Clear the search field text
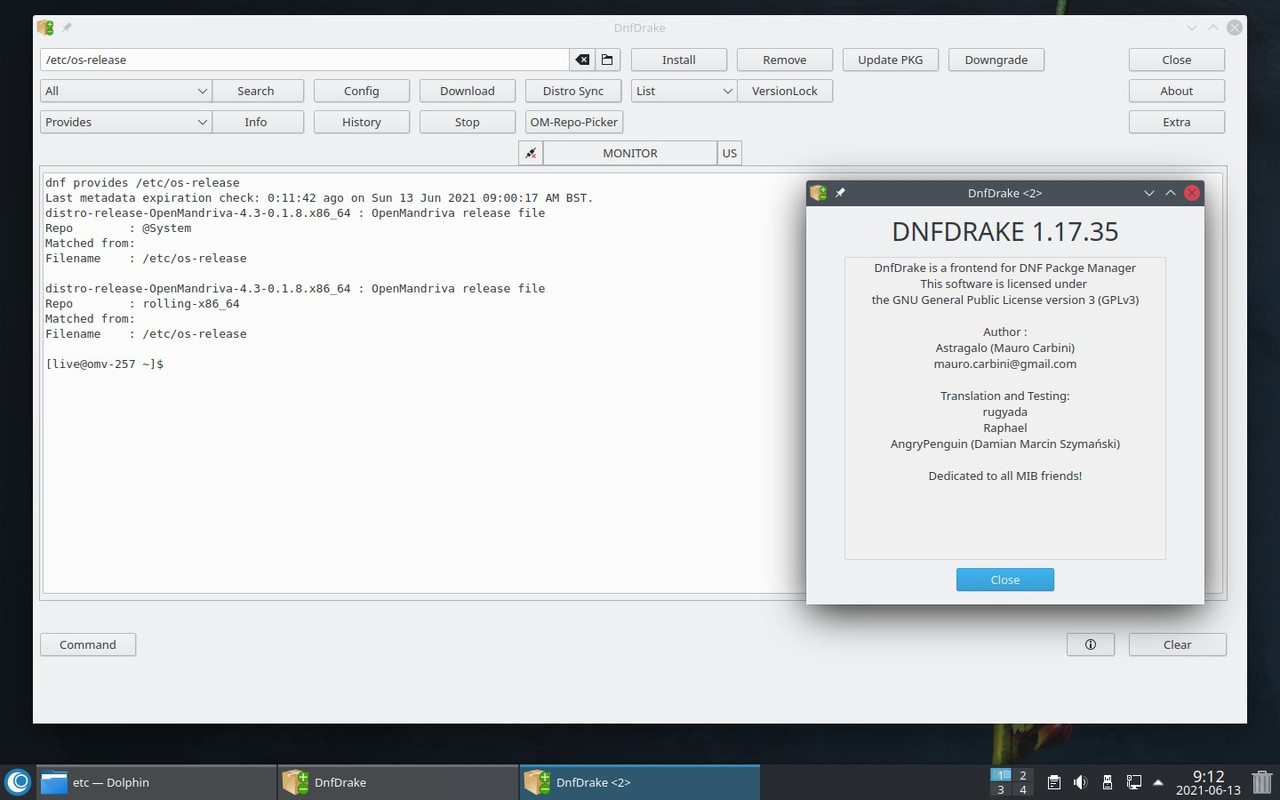The image size is (1280, 800). [582, 60]
